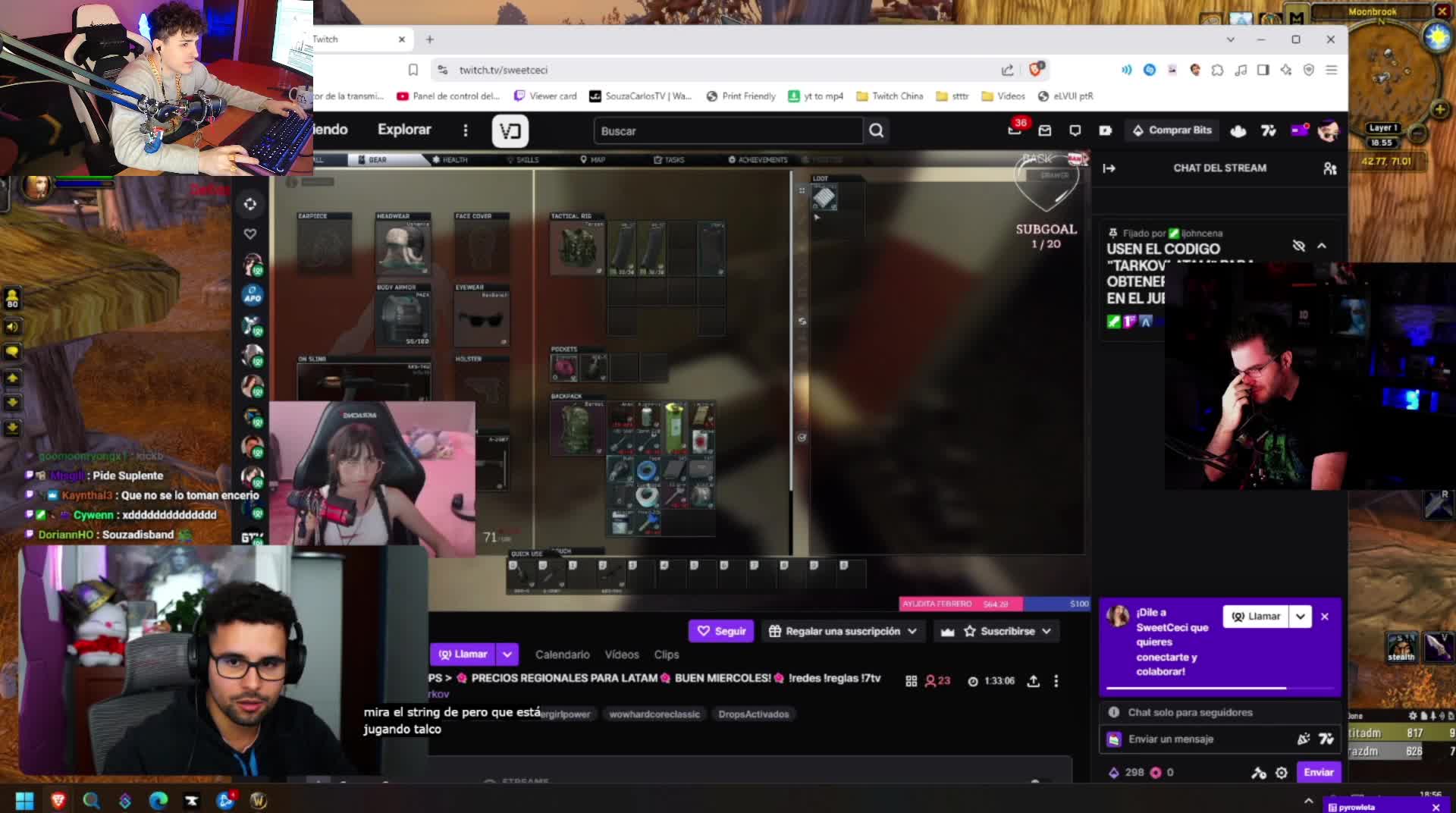Viewport: 1456px width, 813px height.
Task: Switch to the Clips tab
Action: 666,654
